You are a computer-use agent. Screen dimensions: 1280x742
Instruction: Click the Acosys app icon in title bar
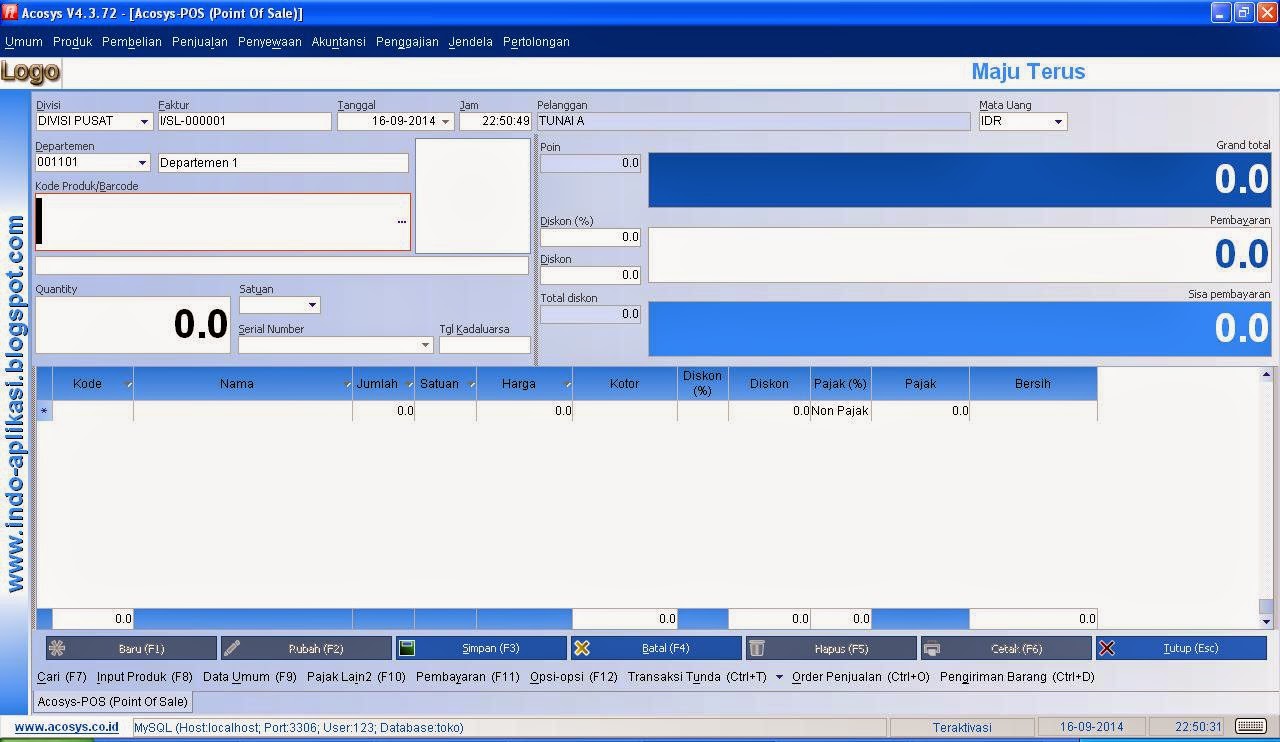click(10, 13)
